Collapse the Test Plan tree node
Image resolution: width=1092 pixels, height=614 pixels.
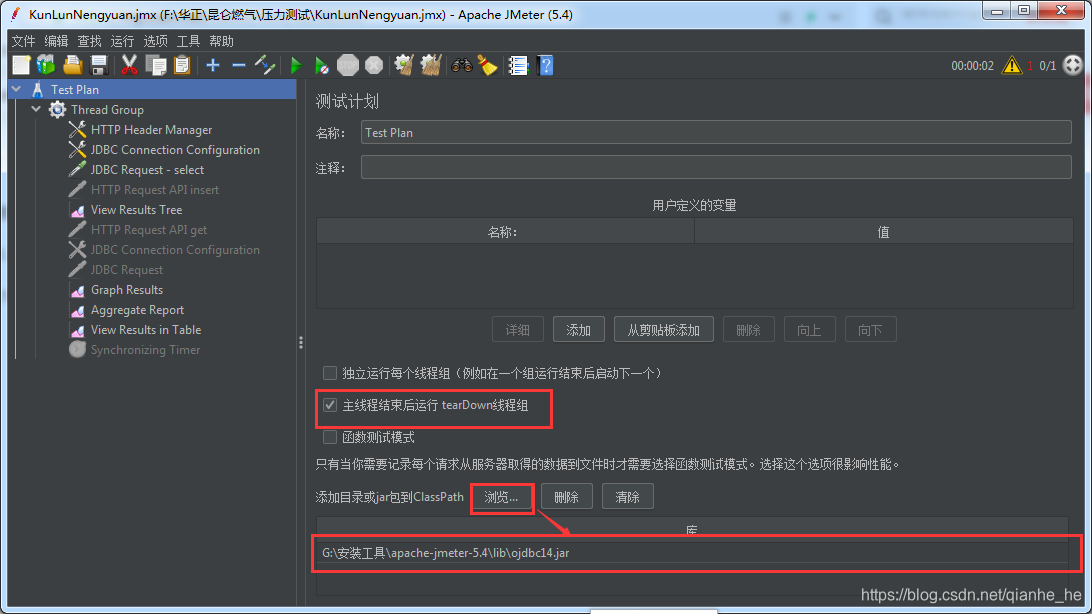click(x=15, y=89)
